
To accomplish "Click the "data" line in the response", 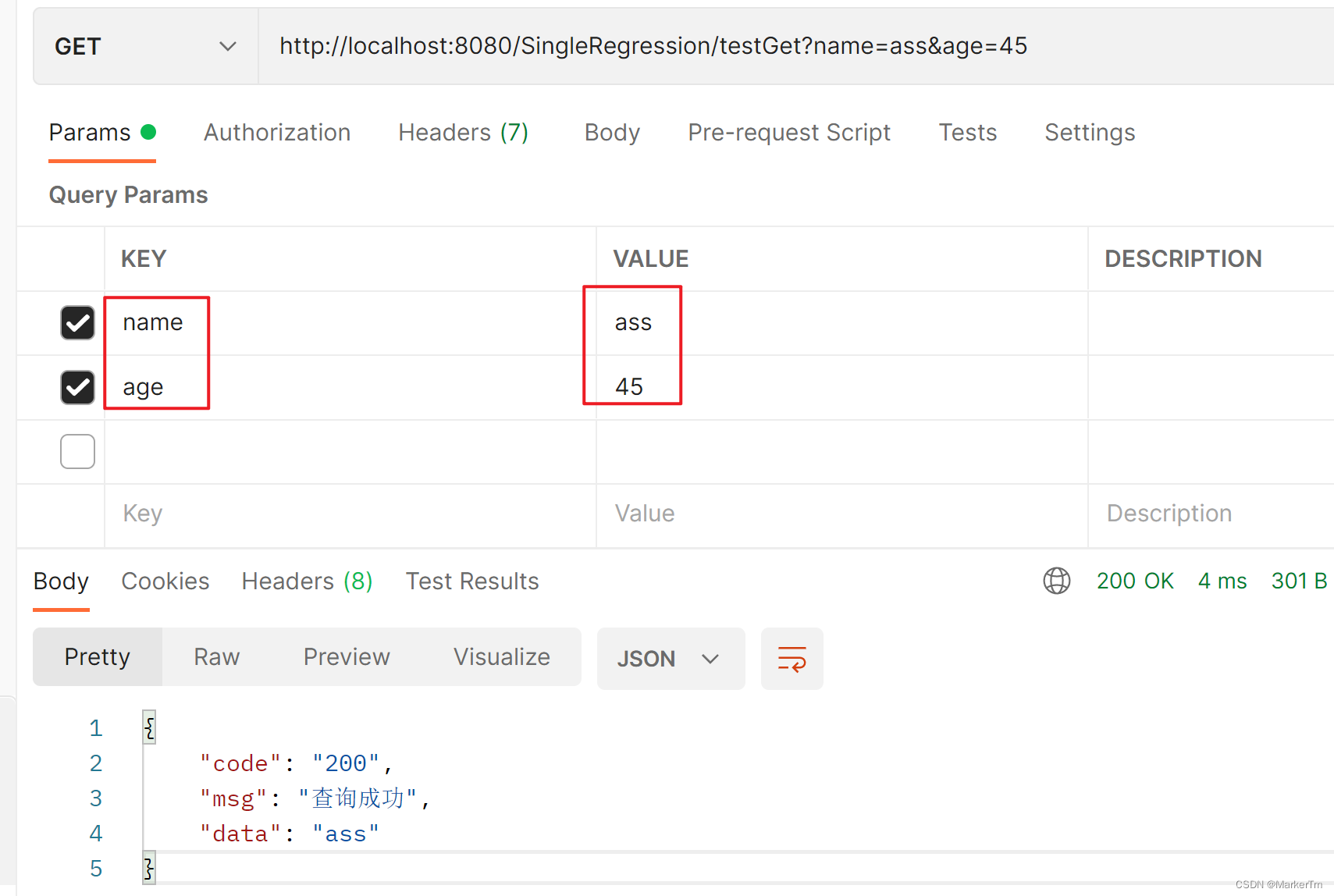I will click(x=290, y=834).
